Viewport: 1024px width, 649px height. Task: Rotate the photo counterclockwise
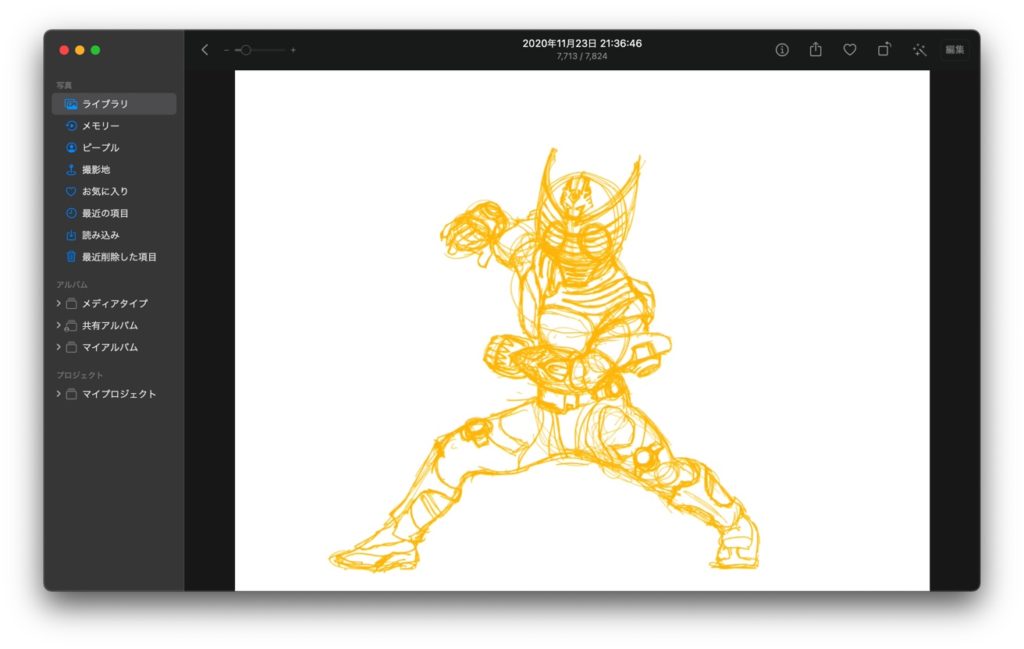click(884, 49)
